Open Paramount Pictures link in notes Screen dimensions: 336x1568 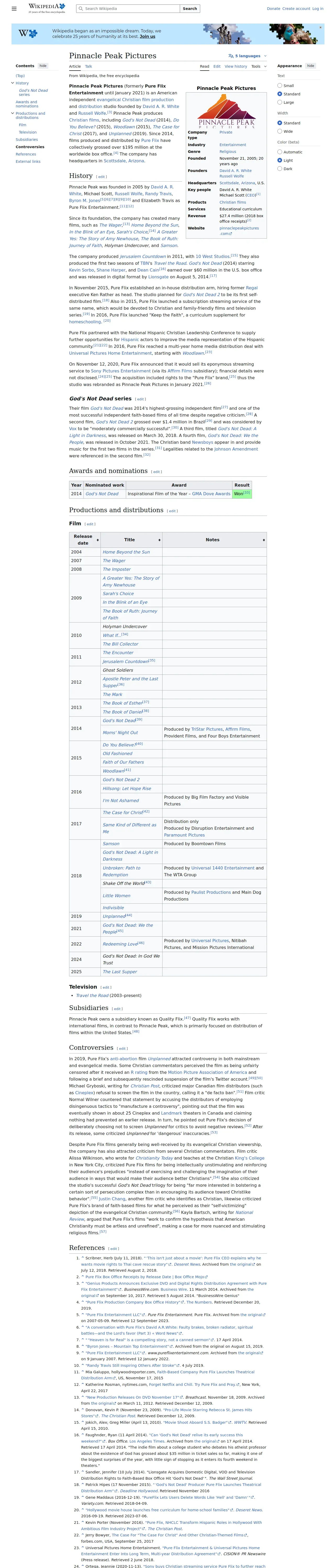184,835
